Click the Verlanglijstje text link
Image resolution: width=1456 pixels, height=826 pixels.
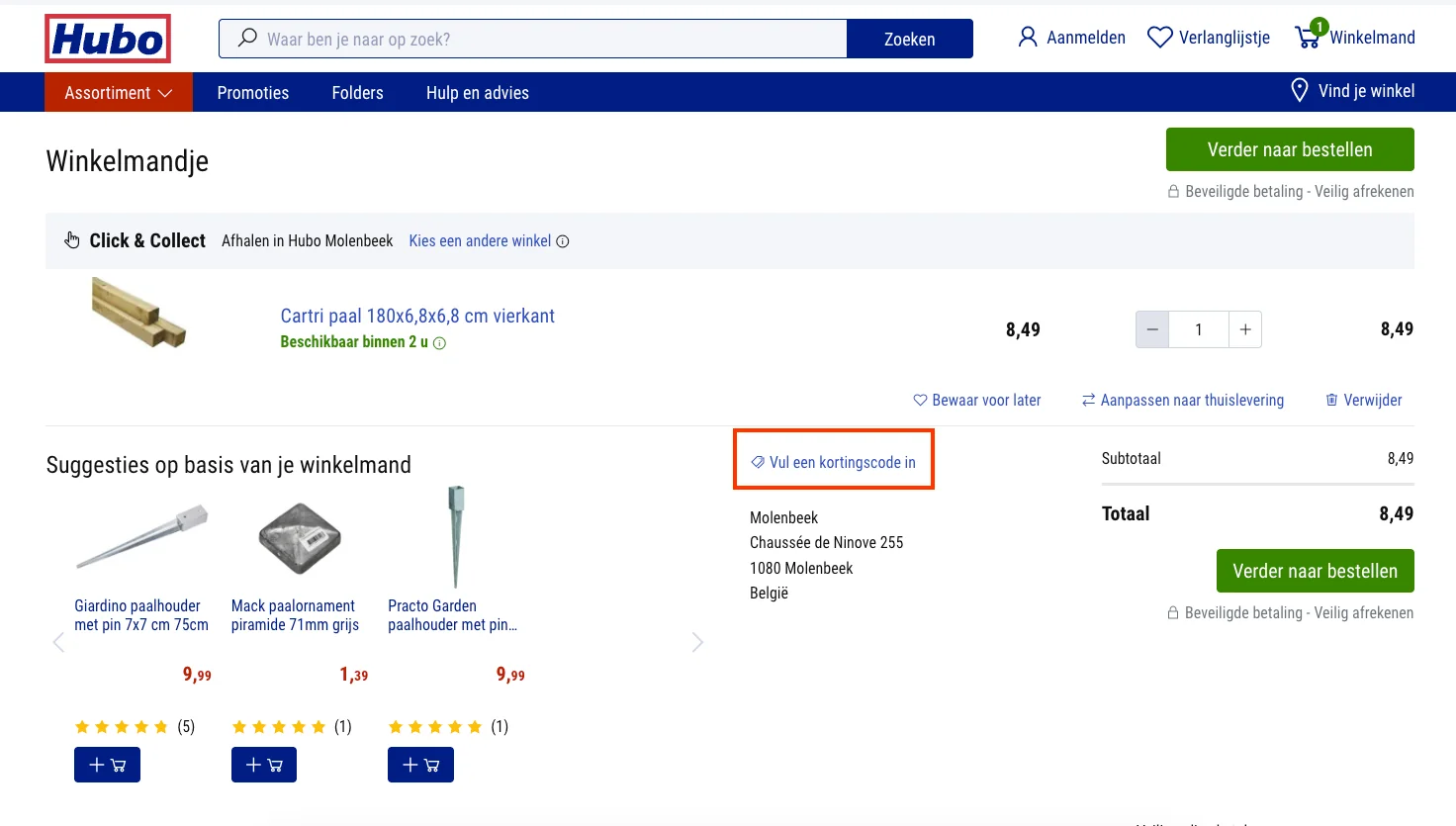(1225, 38)
